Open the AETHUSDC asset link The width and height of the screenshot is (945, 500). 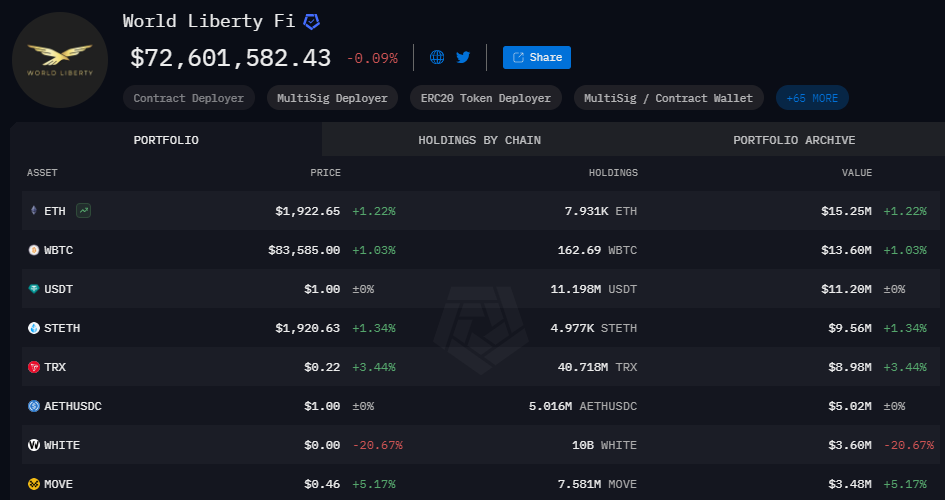73,406
